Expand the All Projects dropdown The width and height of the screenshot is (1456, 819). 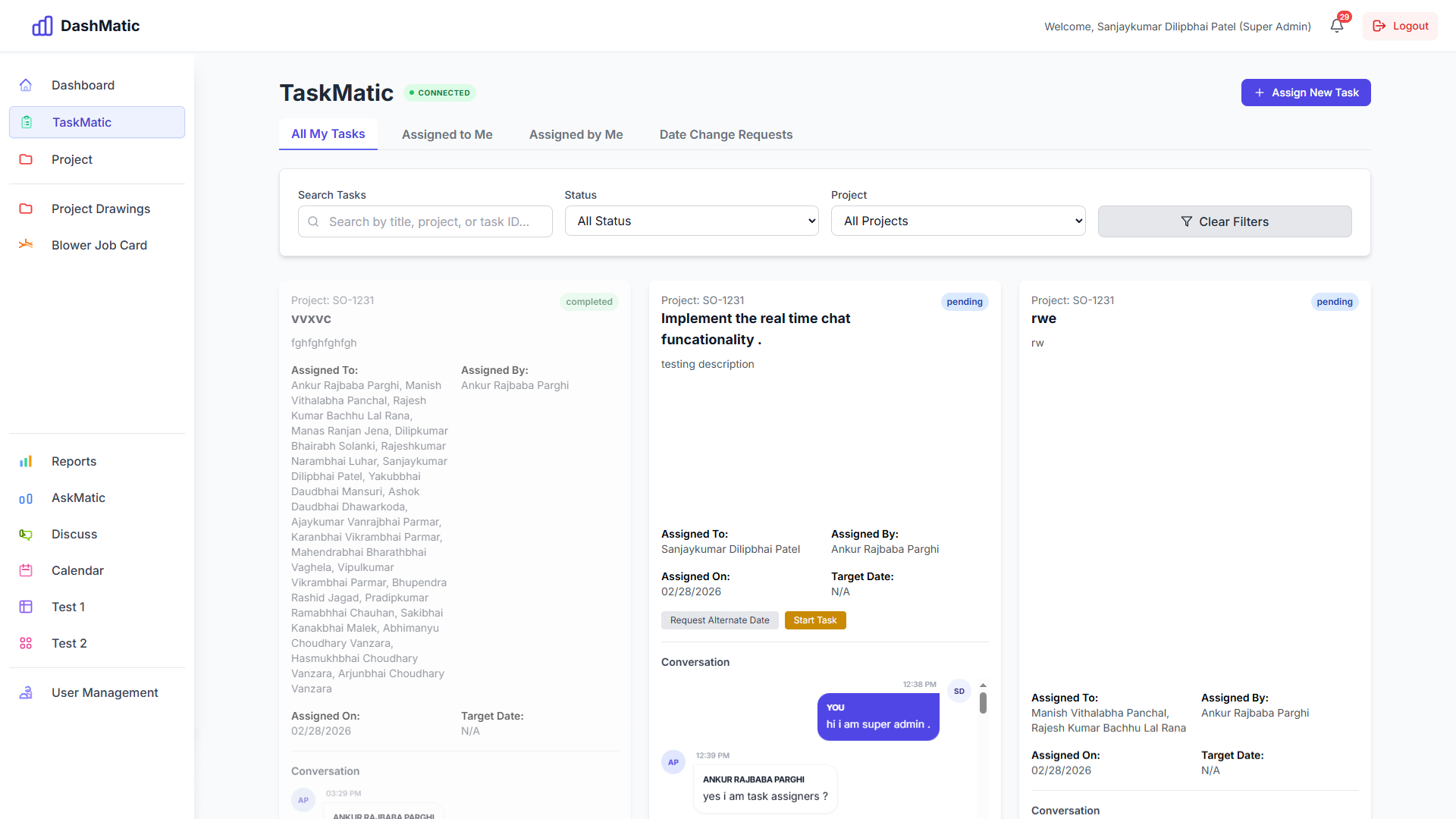(958, 221)
